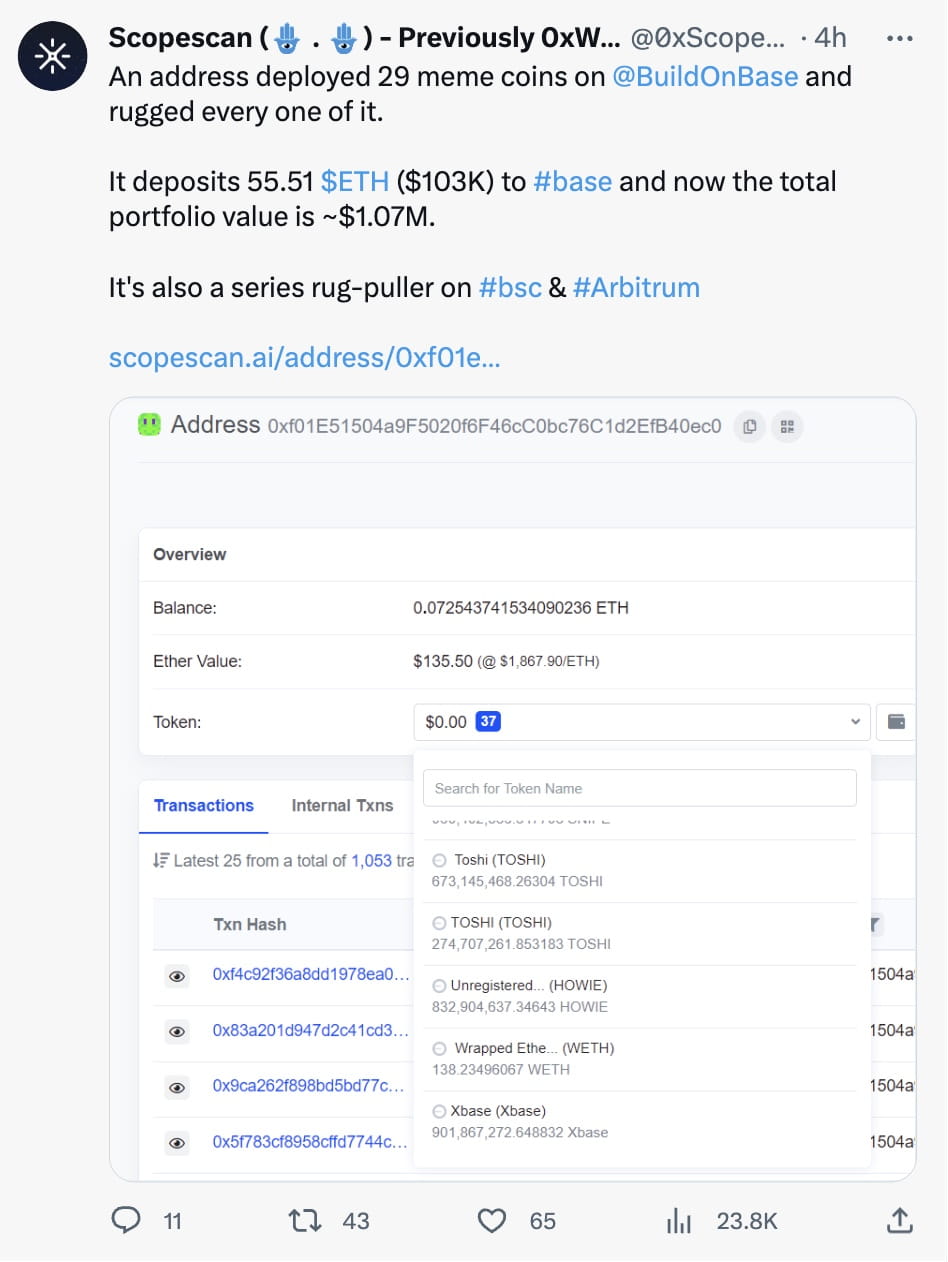Open the tweet options three-dot menu
948x1262 pixels.
[x=899, y=37]
